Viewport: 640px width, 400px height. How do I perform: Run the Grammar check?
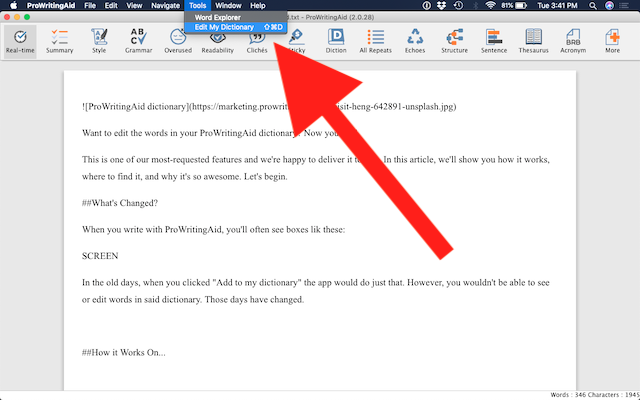(x=138, y=42)
